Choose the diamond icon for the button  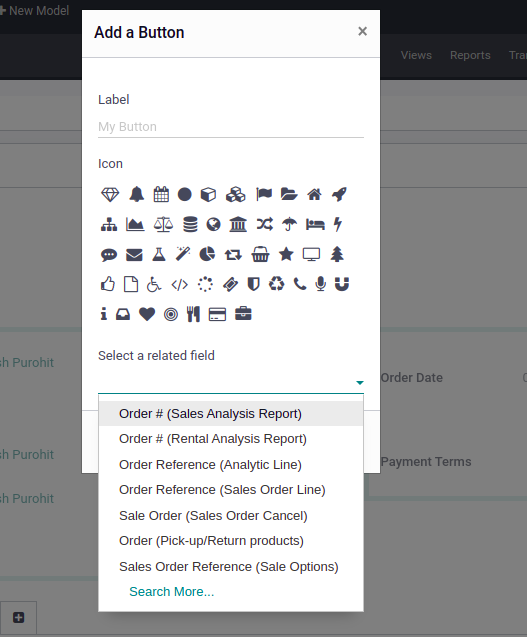coord(110,195)
